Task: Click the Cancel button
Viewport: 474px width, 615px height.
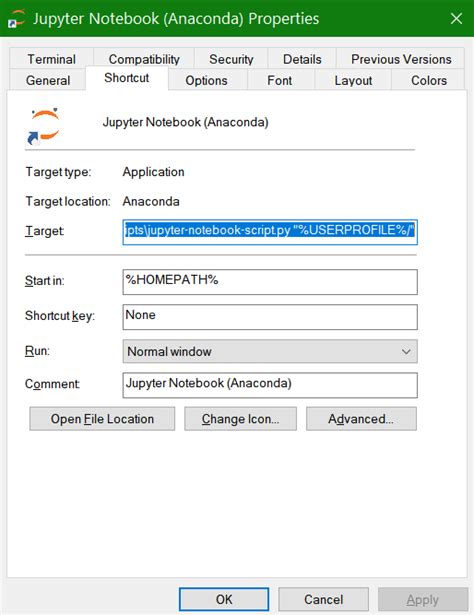Action: pos(323,599)
